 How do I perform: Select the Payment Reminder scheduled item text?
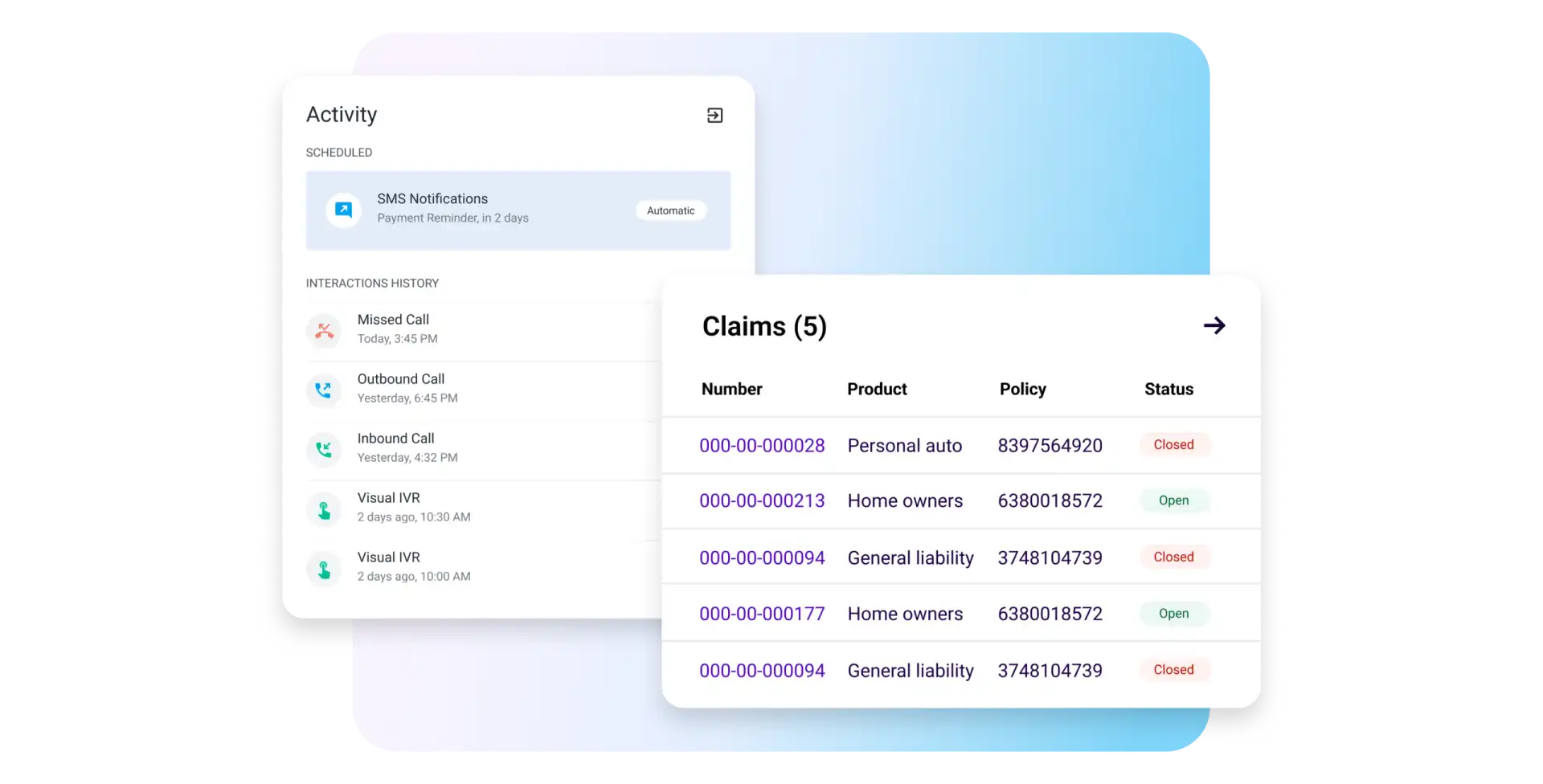tap(452, 218)
